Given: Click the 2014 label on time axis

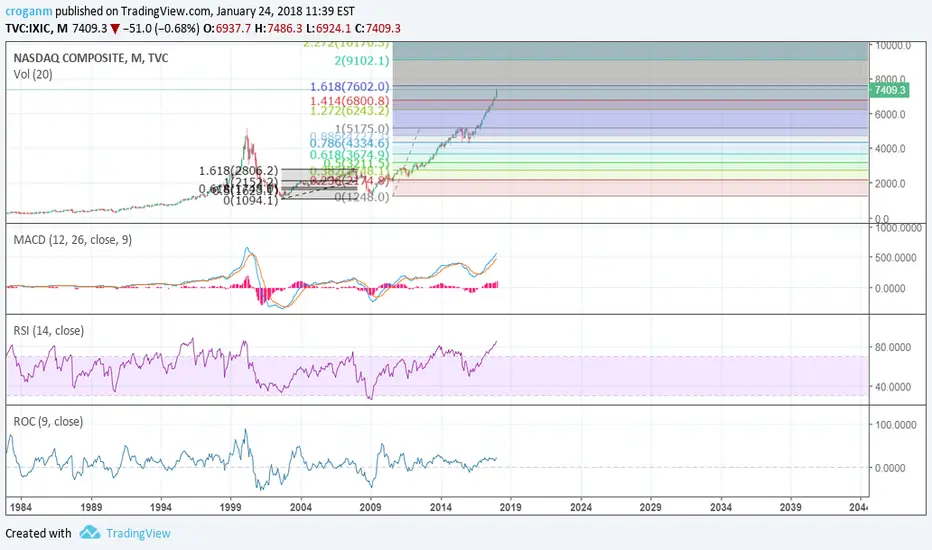Looking at the screenshot, I should (440, 507).
